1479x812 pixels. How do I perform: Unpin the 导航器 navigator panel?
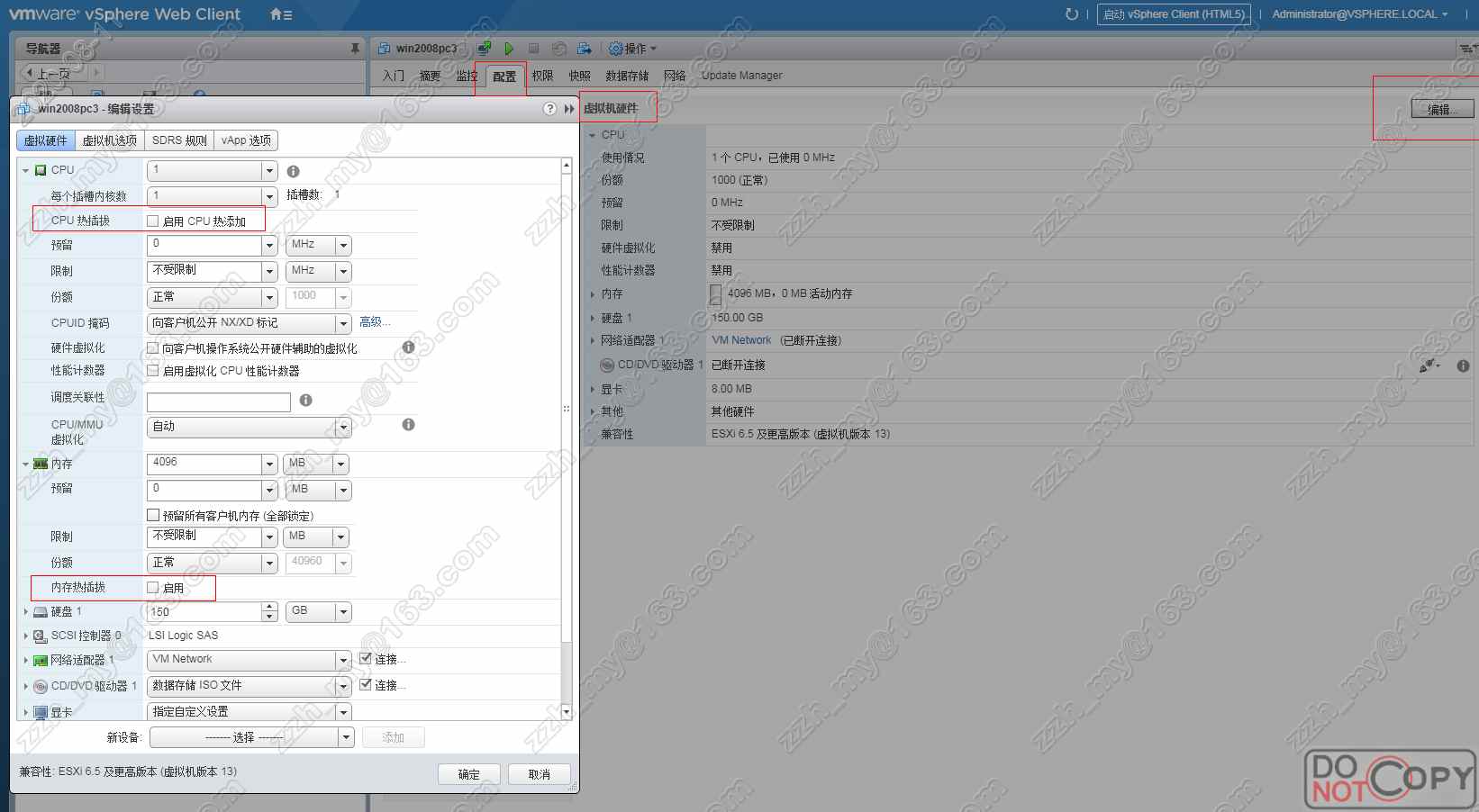[355, 48]
